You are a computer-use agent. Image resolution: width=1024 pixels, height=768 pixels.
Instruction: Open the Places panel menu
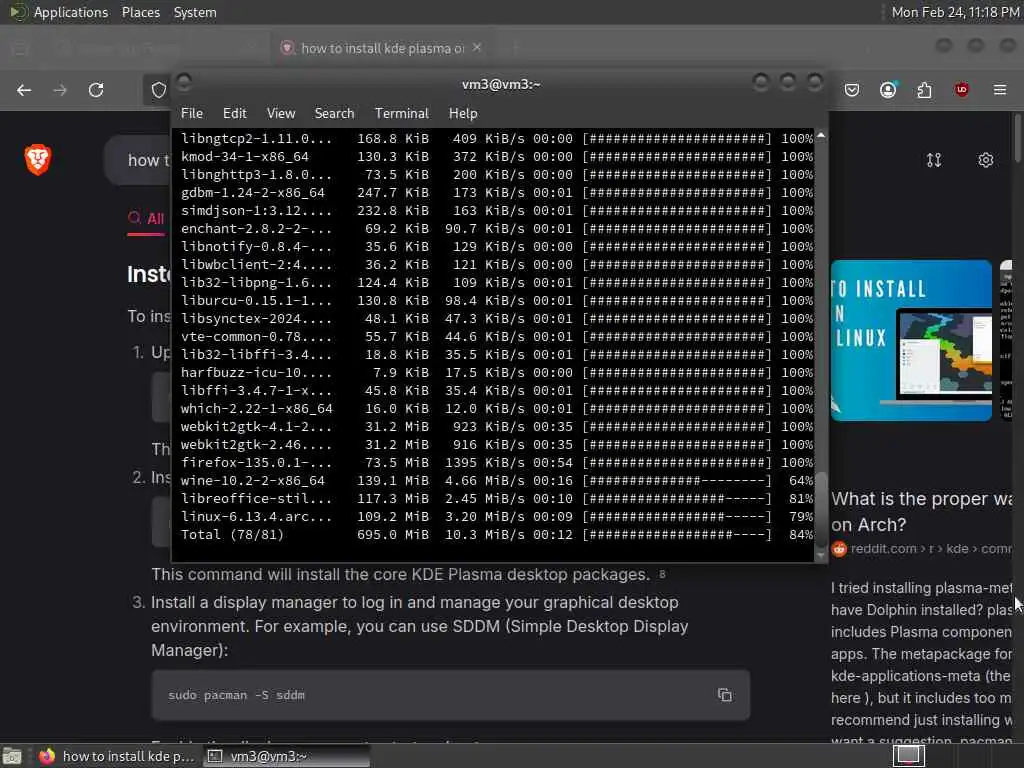pos(141,12)
